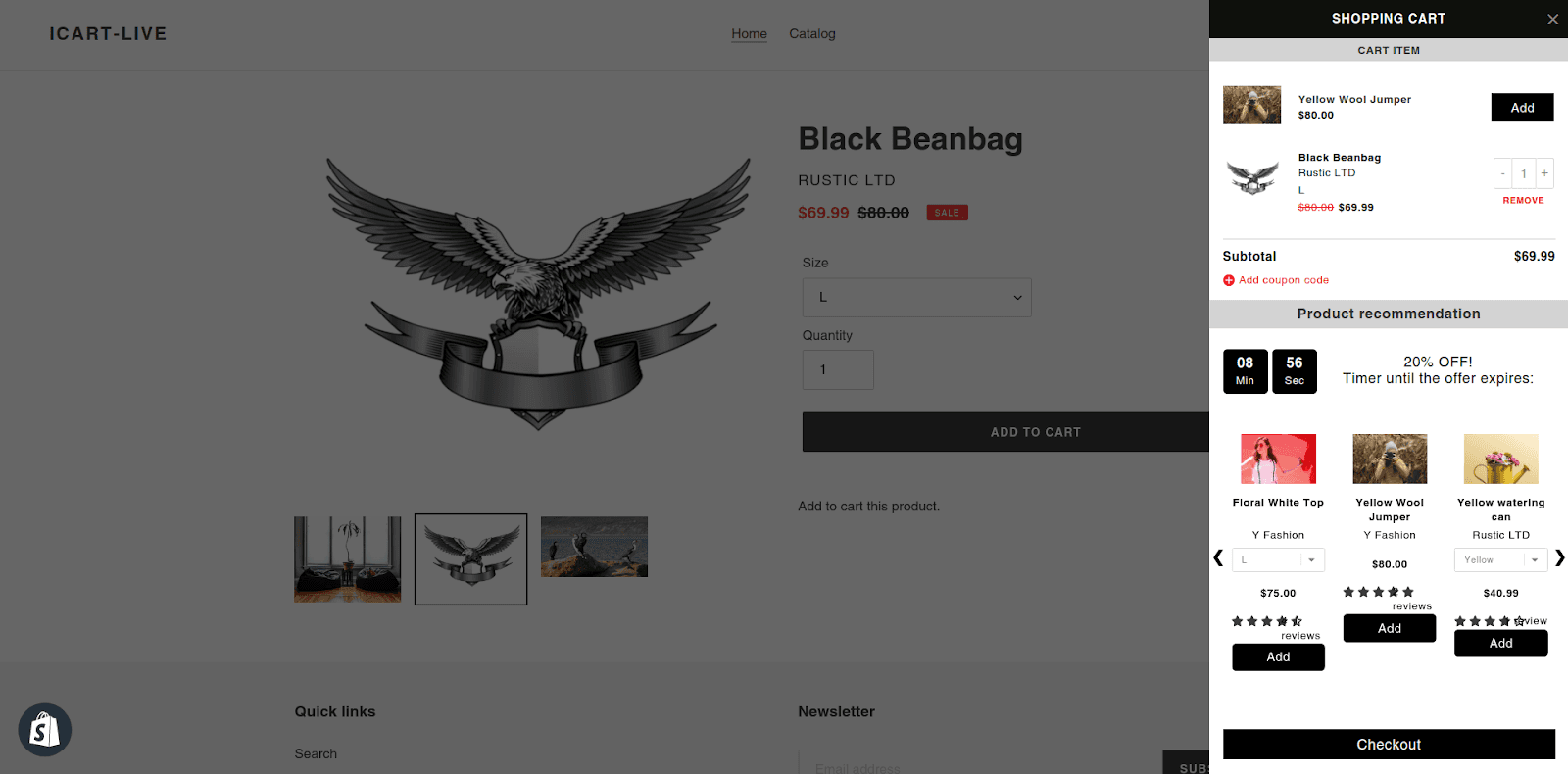
Task: Go to the next product recommendation
Action: [x=1559, y=558]
